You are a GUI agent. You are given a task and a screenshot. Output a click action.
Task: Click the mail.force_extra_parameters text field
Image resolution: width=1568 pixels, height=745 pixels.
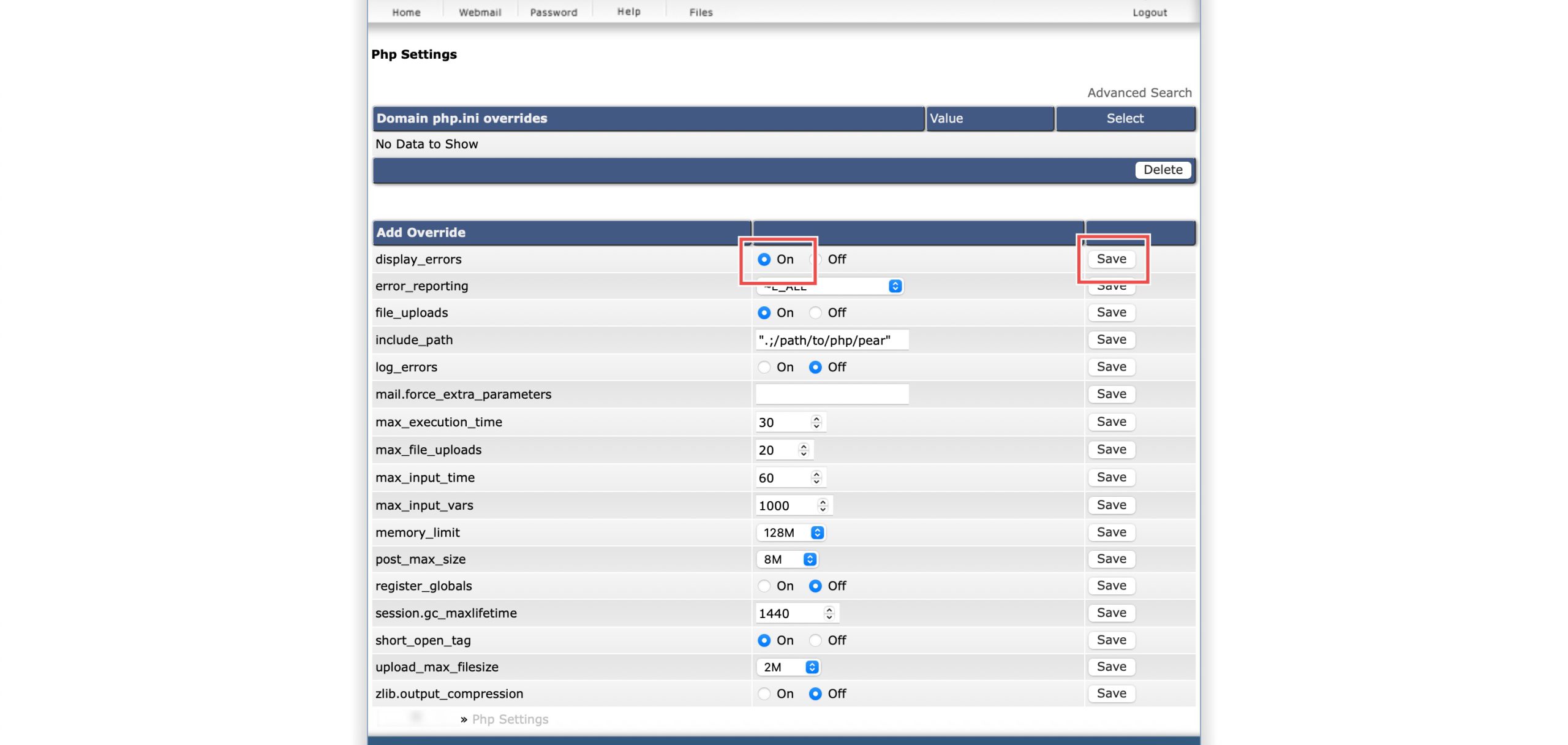[x=832, y=394]
